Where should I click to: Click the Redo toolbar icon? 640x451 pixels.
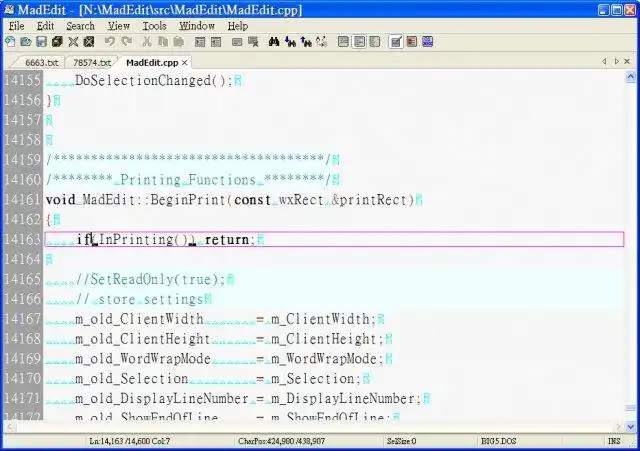127,42
